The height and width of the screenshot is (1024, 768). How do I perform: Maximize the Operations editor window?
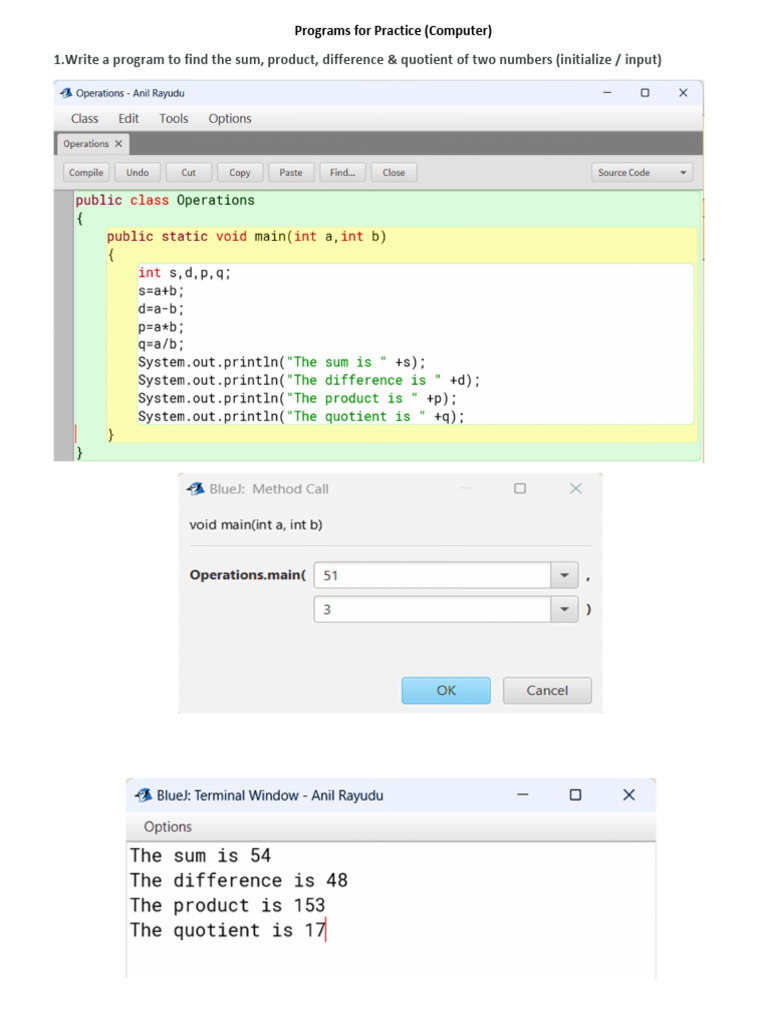pos(645,93)
